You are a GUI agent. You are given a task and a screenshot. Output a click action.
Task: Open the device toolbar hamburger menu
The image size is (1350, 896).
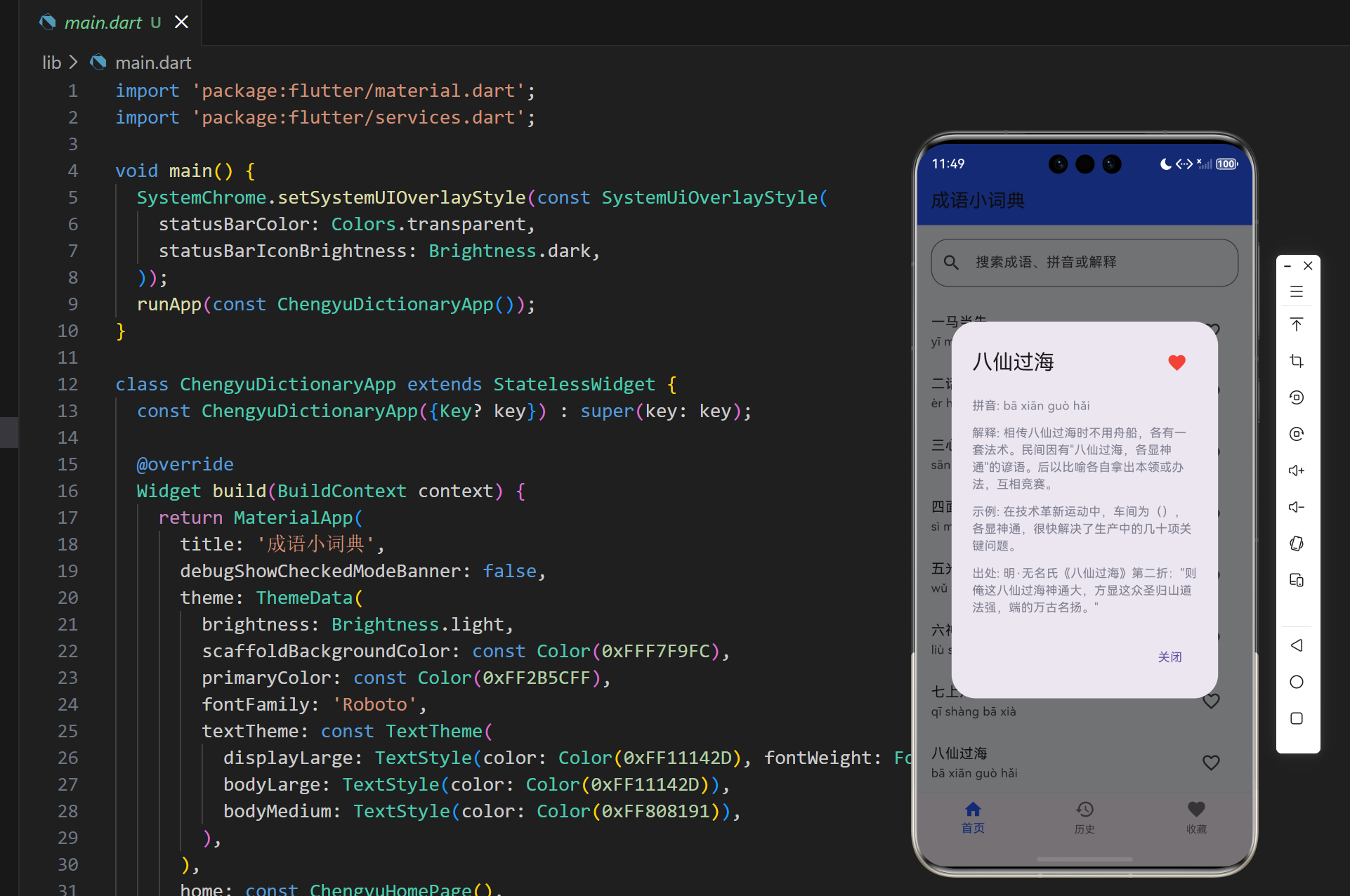[1297, 291]
